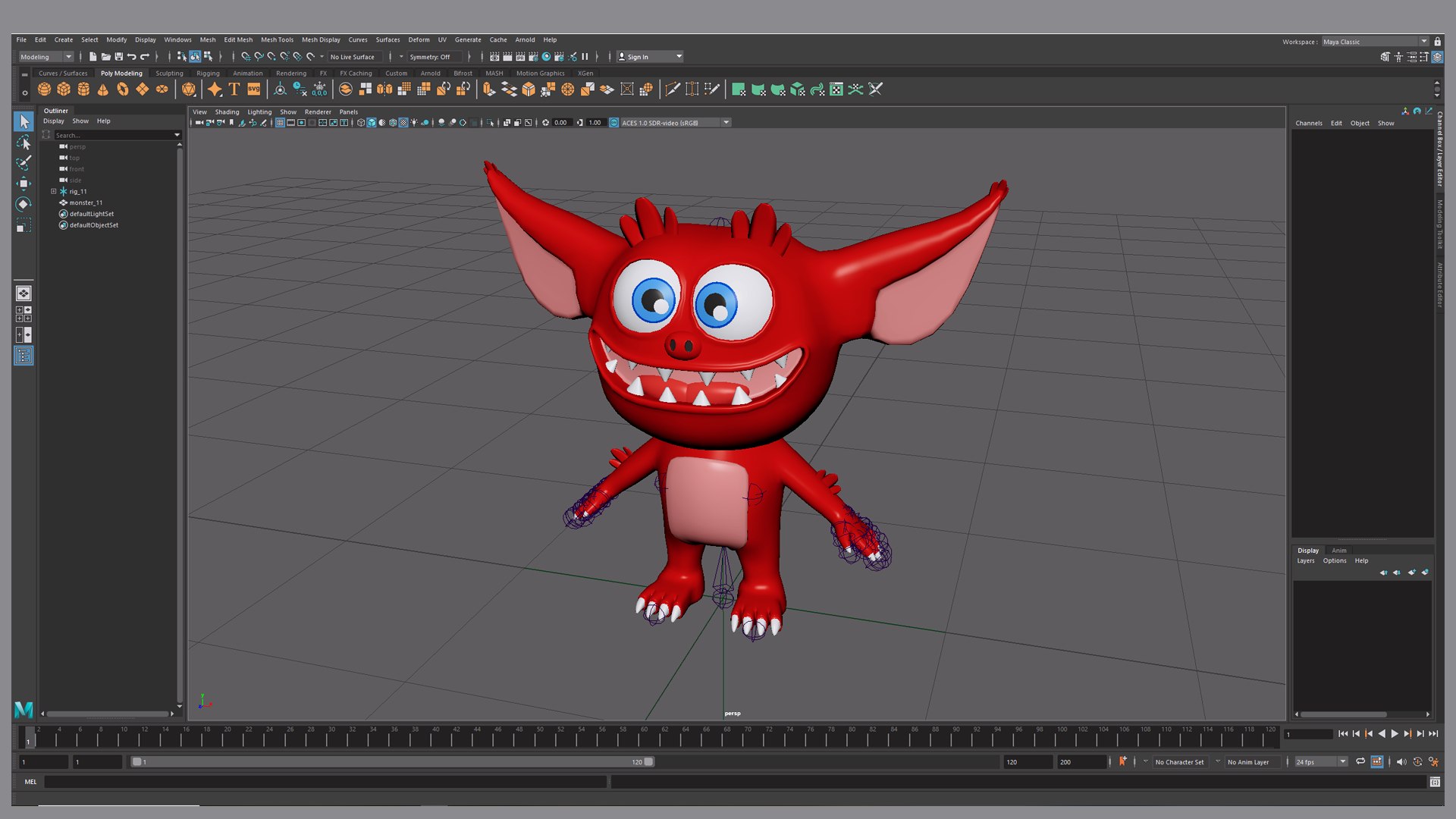Select the Rotate tool in toolbox
Screen dimensions: 1456x819
coord(24,204)
